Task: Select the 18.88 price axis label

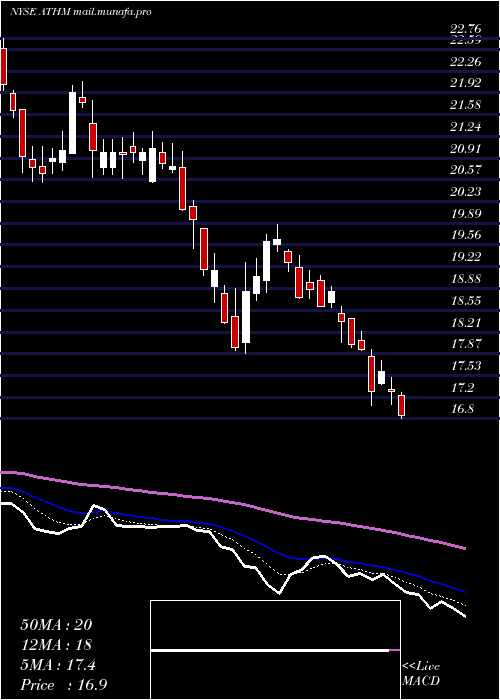Action: coord(466,279)
